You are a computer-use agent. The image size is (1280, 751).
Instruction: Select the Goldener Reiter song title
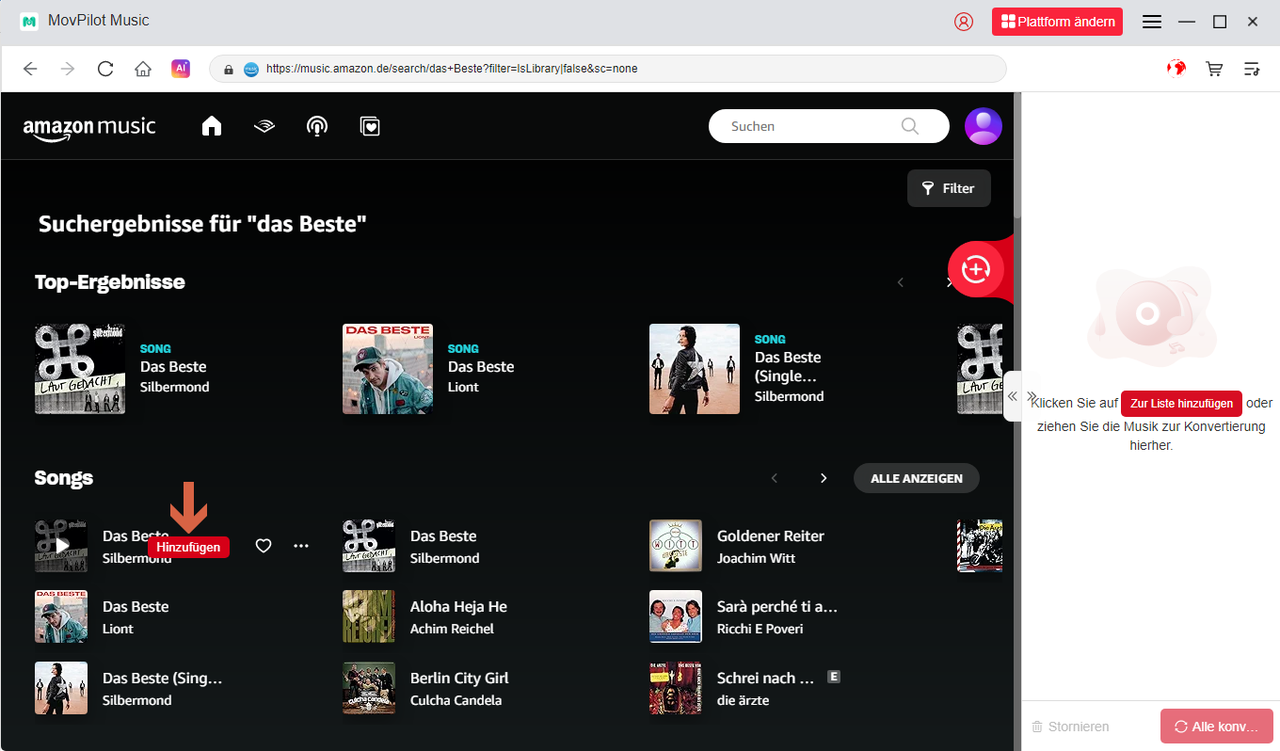770,536
